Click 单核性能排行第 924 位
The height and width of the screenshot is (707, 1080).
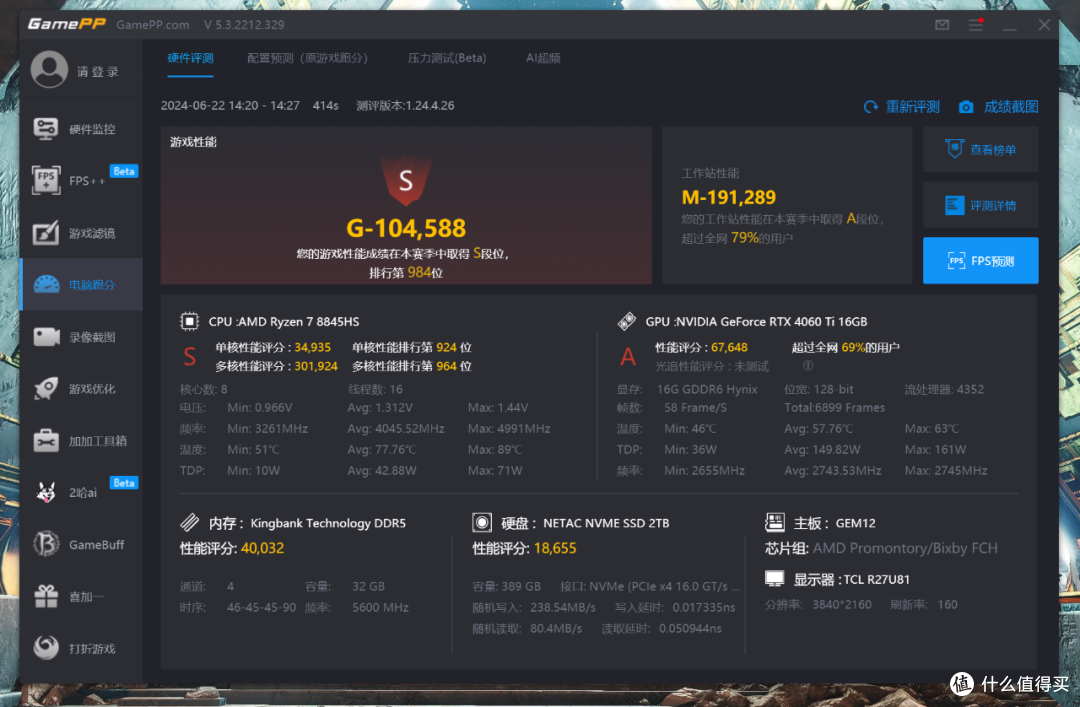point(412,347)
